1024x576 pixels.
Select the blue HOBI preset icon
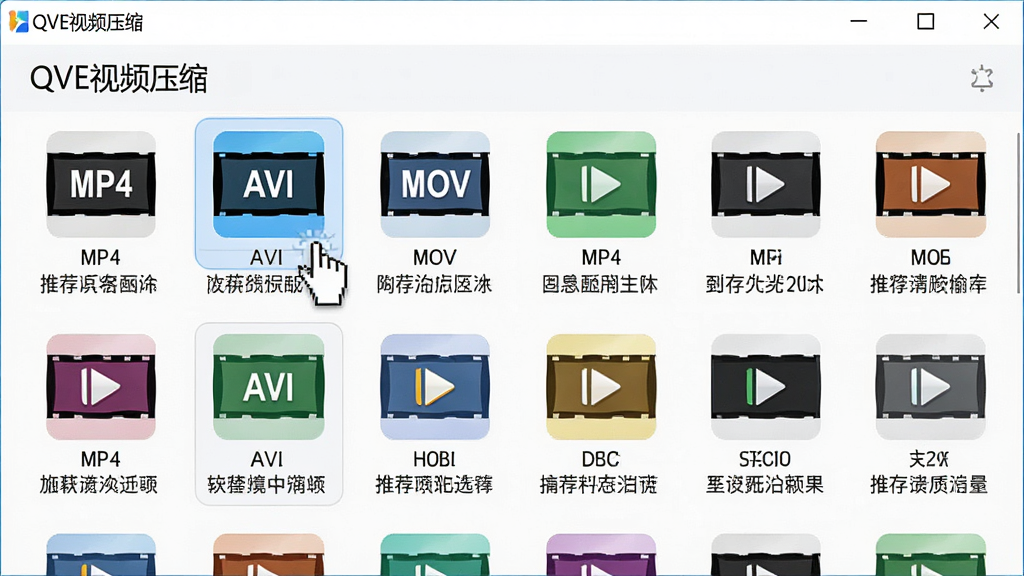pos(435,387)
